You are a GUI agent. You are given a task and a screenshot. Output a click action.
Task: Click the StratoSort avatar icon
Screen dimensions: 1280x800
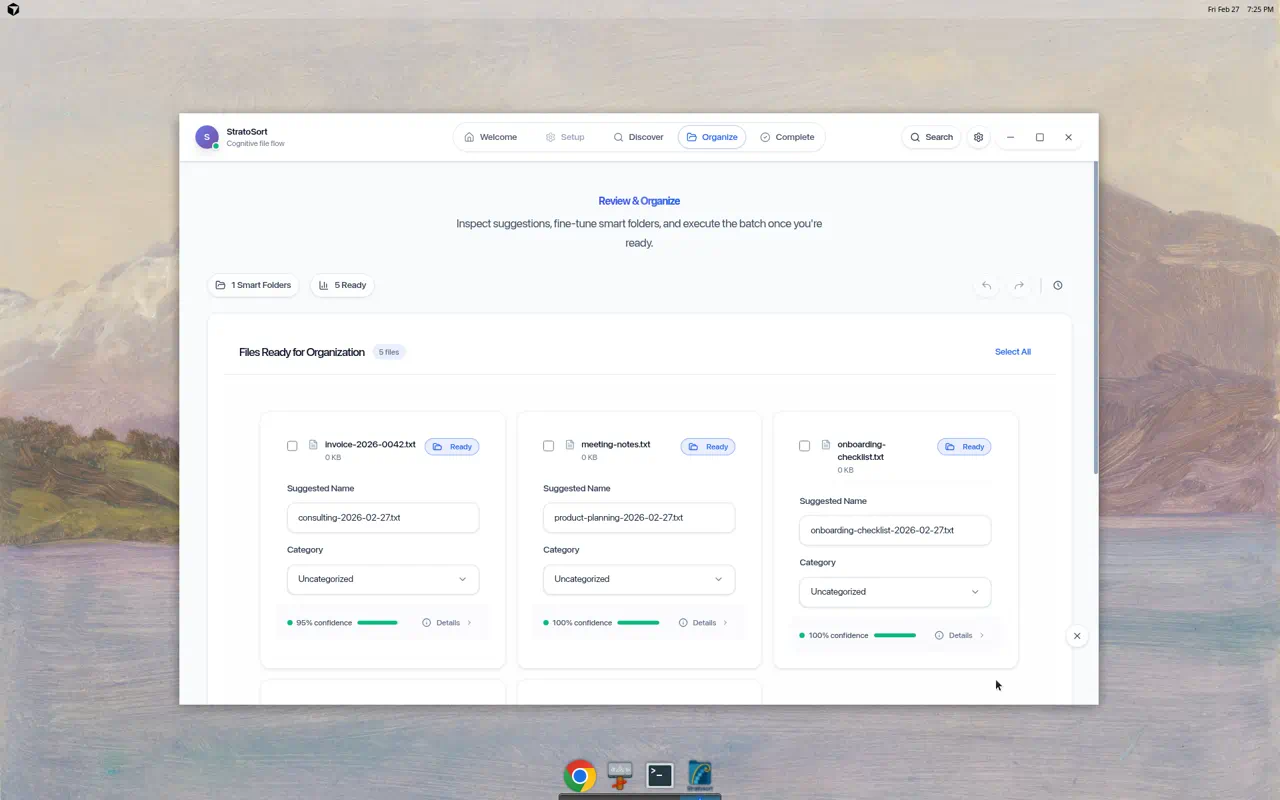click(x=207, y=138)
